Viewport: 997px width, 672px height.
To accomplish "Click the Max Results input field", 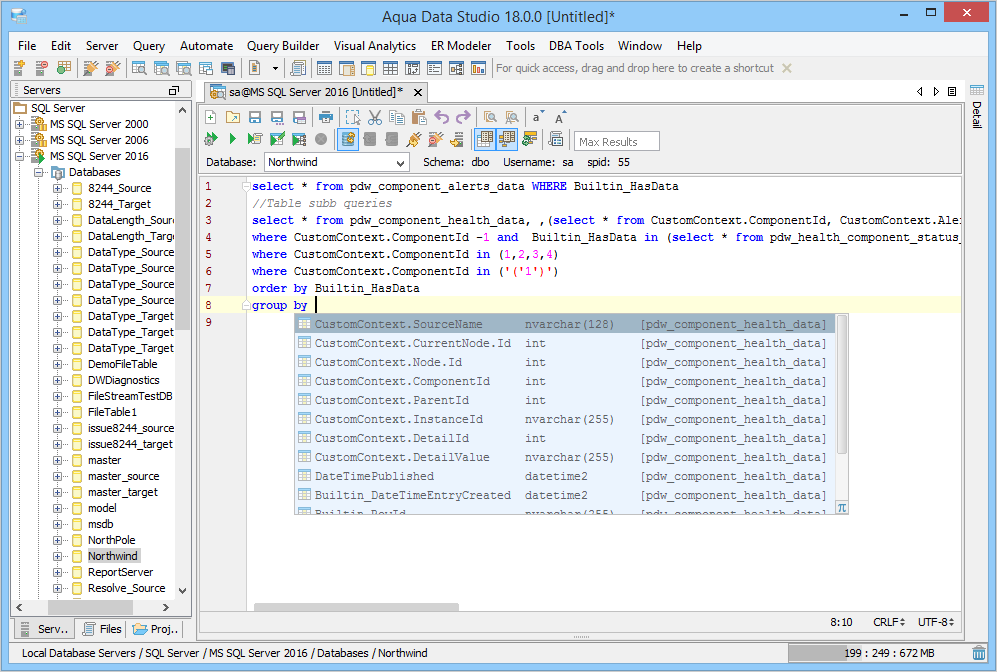I will tap(617, 141).
